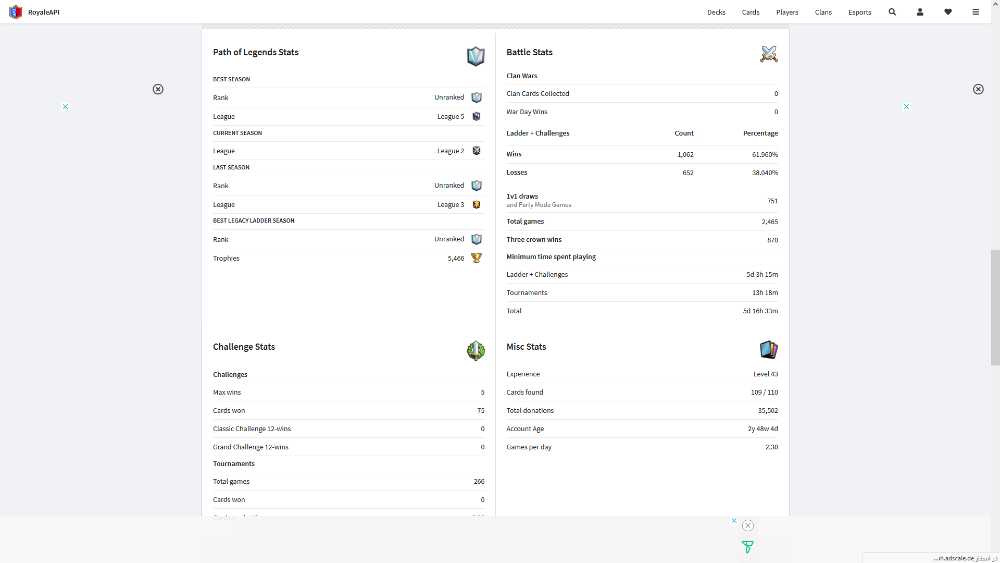Screen dimensions: 1000x563
Task: Open the user account icon
Action: pyautogui.click(x=920, y=12)
